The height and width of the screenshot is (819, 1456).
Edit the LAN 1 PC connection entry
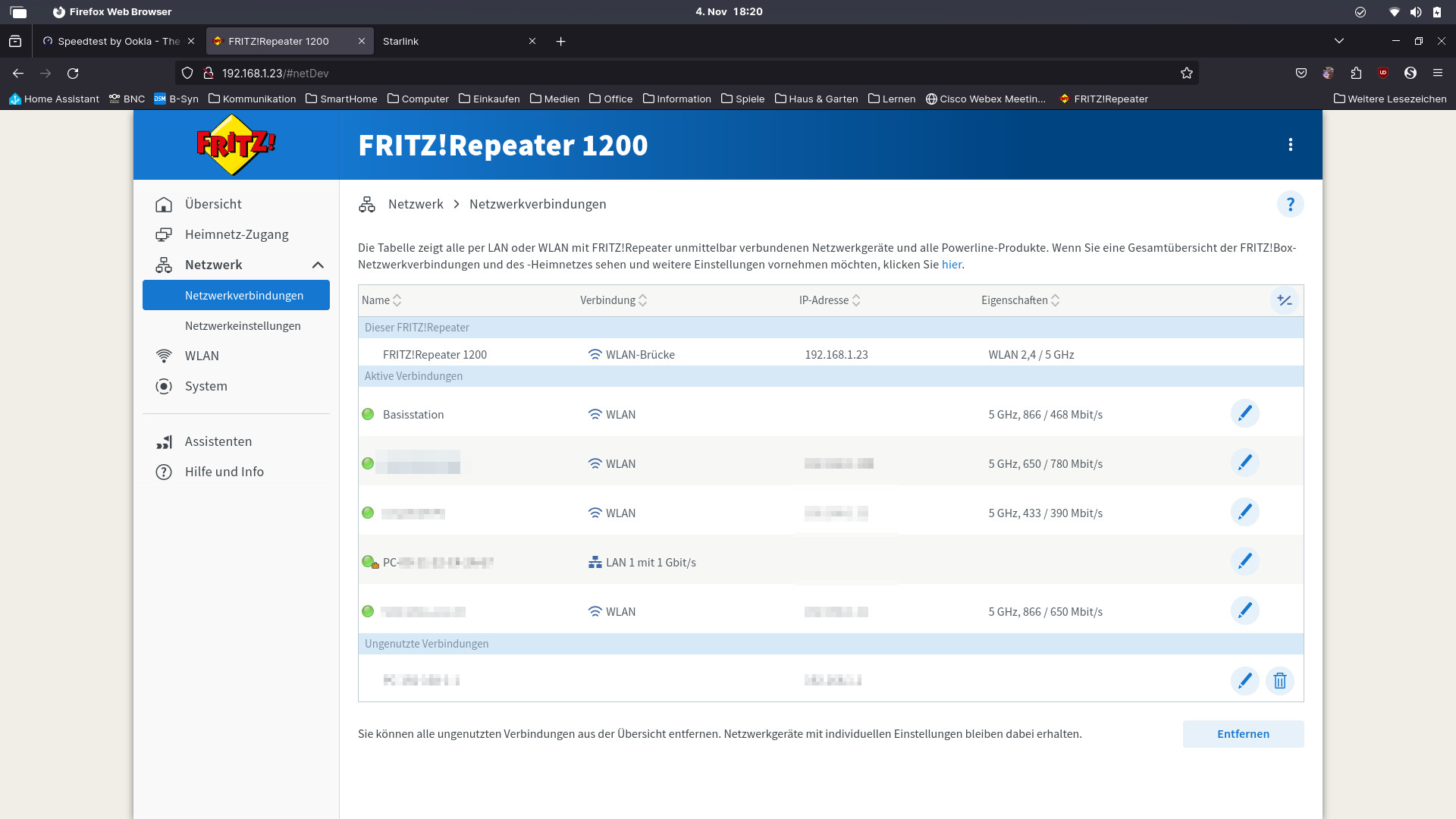1244,562
